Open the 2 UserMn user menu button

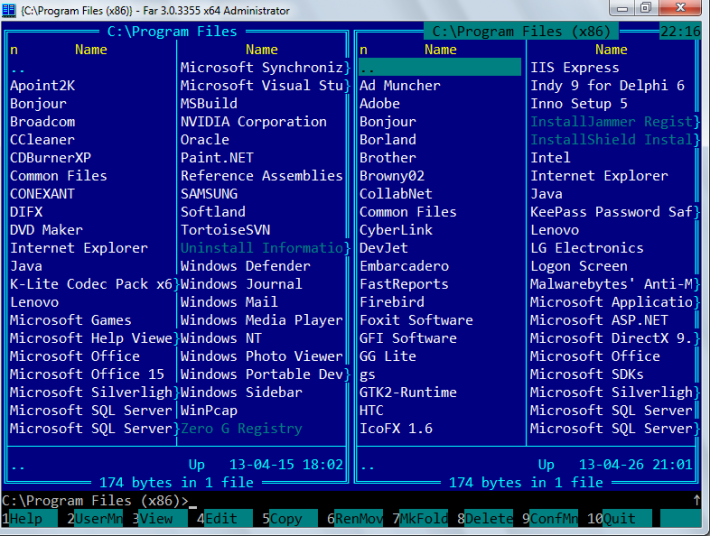pos(95,518)
